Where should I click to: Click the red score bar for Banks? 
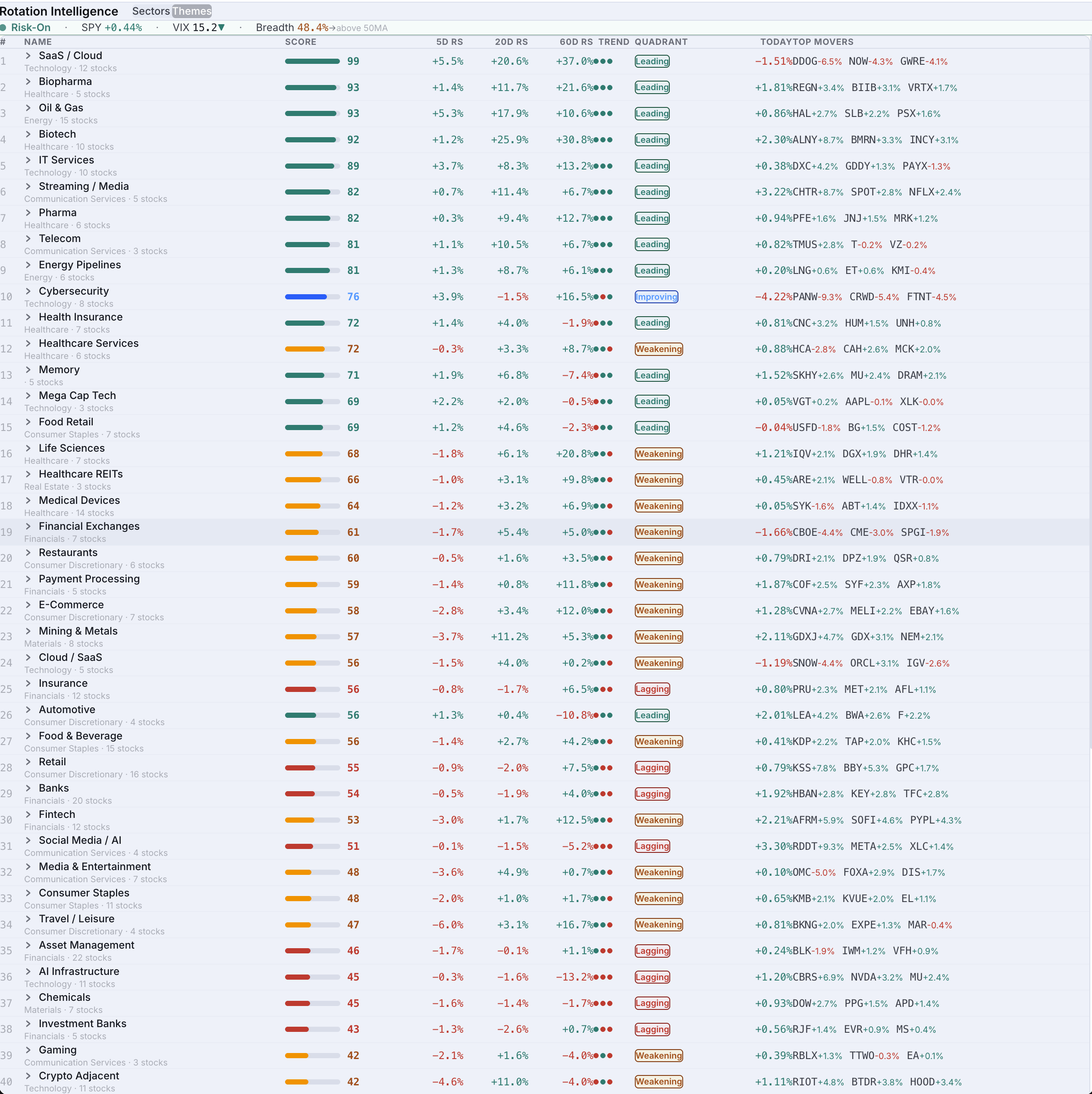313,794
